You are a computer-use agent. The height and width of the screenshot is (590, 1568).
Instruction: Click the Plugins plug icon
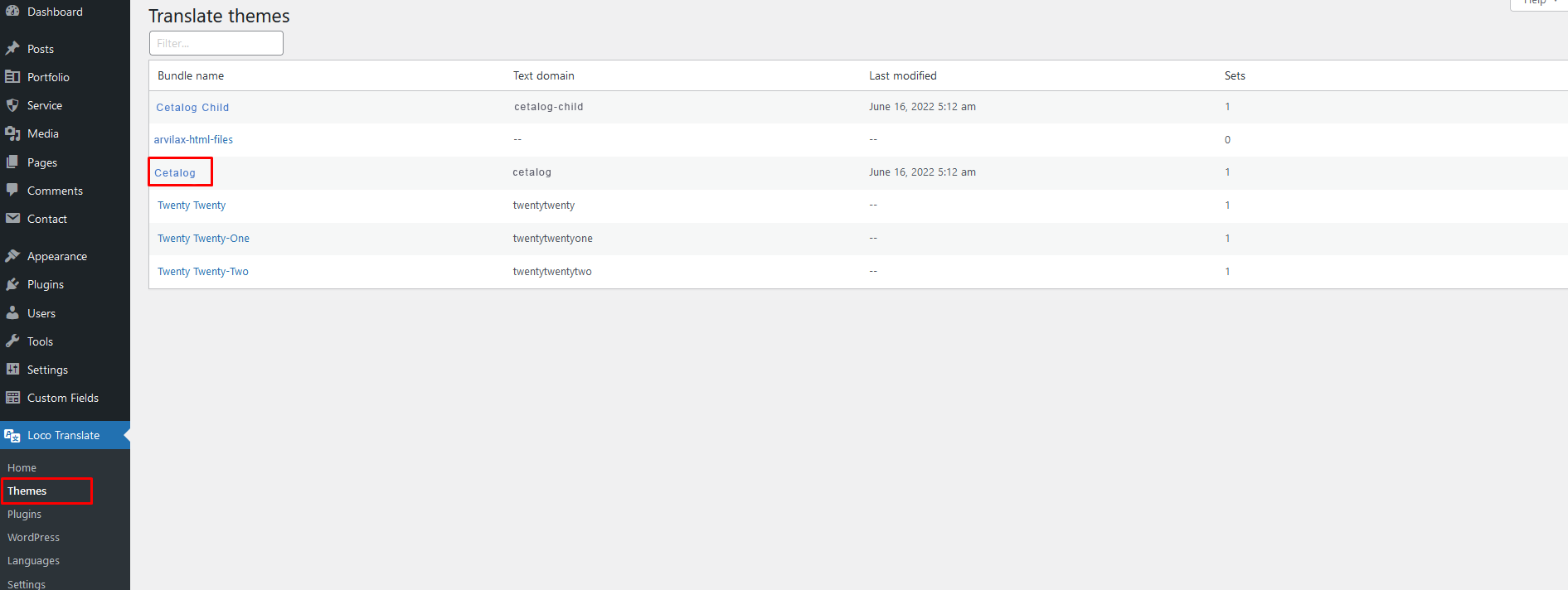click(x=12, y=284)
